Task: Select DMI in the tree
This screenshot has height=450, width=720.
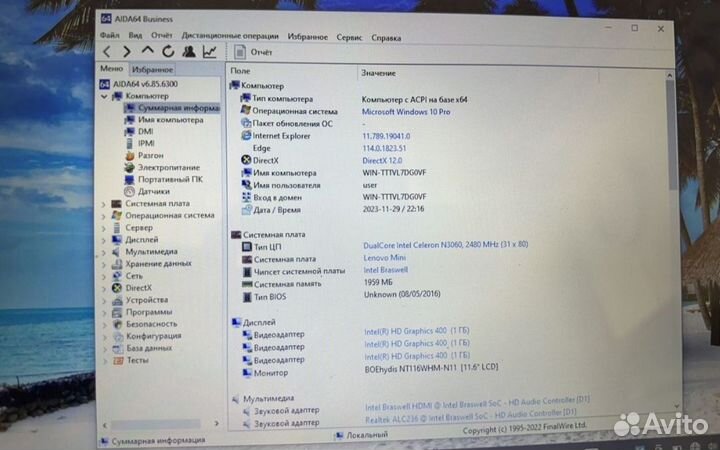Action: tap(146, 131)
